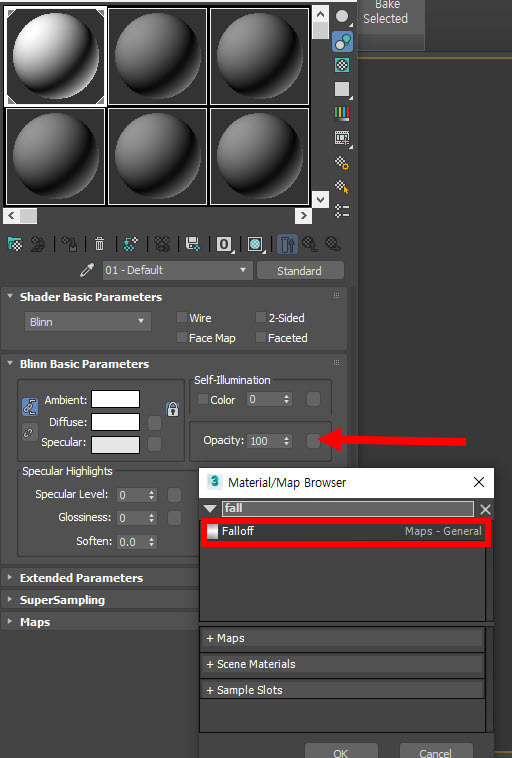Toggle the Show End Result icon
The width and height of the screenshot is (512, 758).
tap(287, 244)
